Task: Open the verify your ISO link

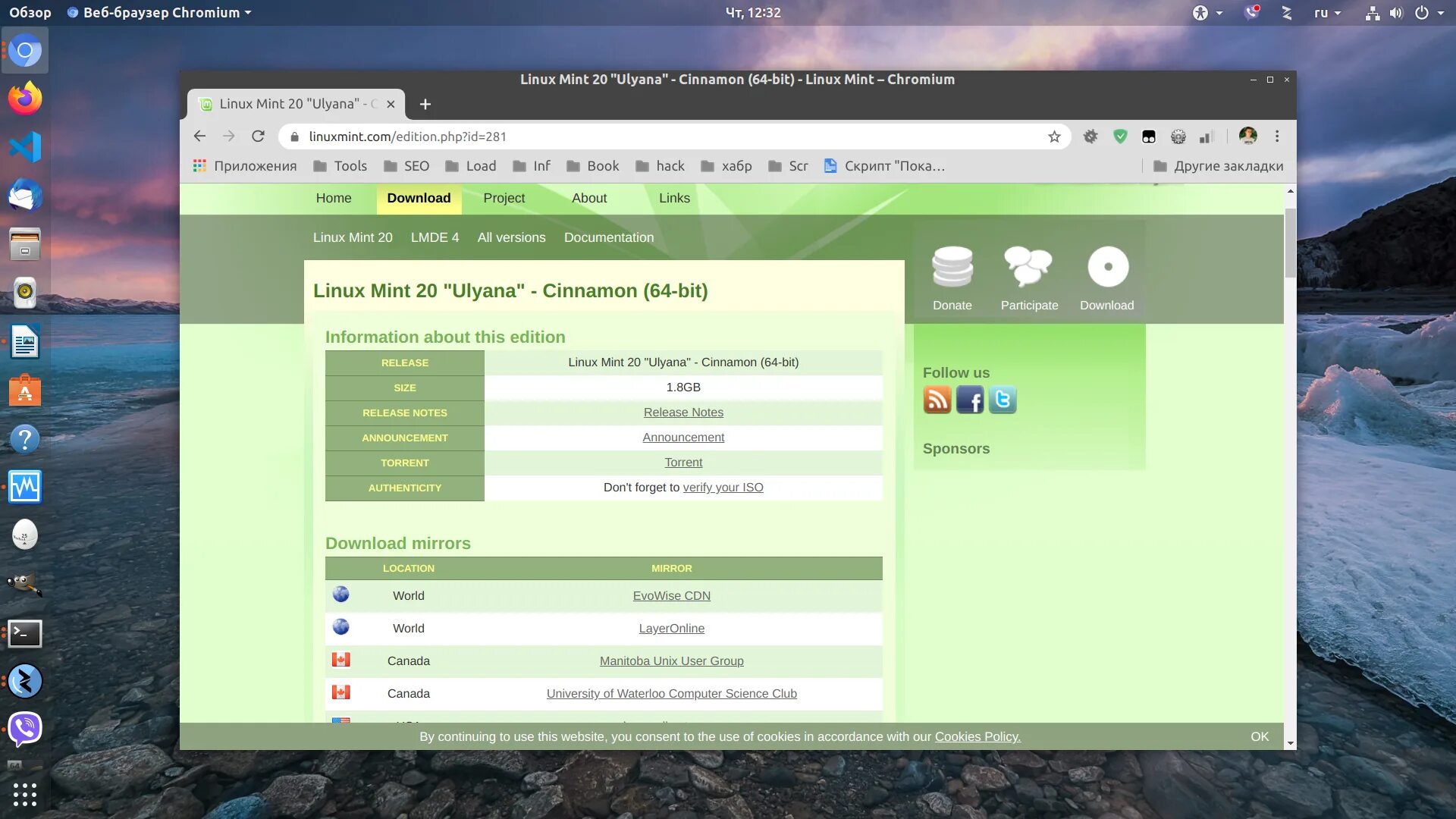Action: (x=723, y=488)
